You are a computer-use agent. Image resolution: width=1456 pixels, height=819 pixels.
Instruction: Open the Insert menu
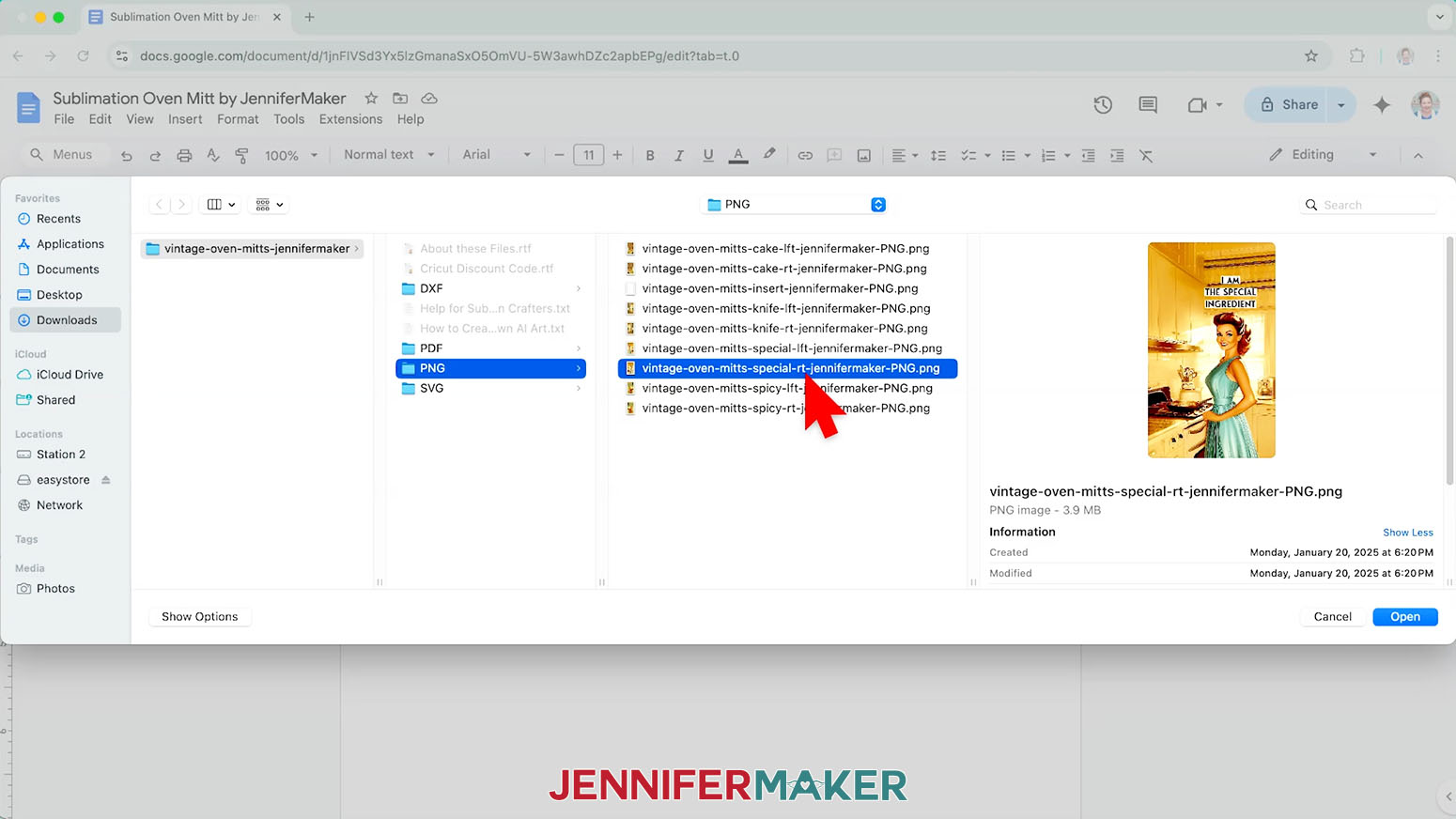tap(185, 119)
